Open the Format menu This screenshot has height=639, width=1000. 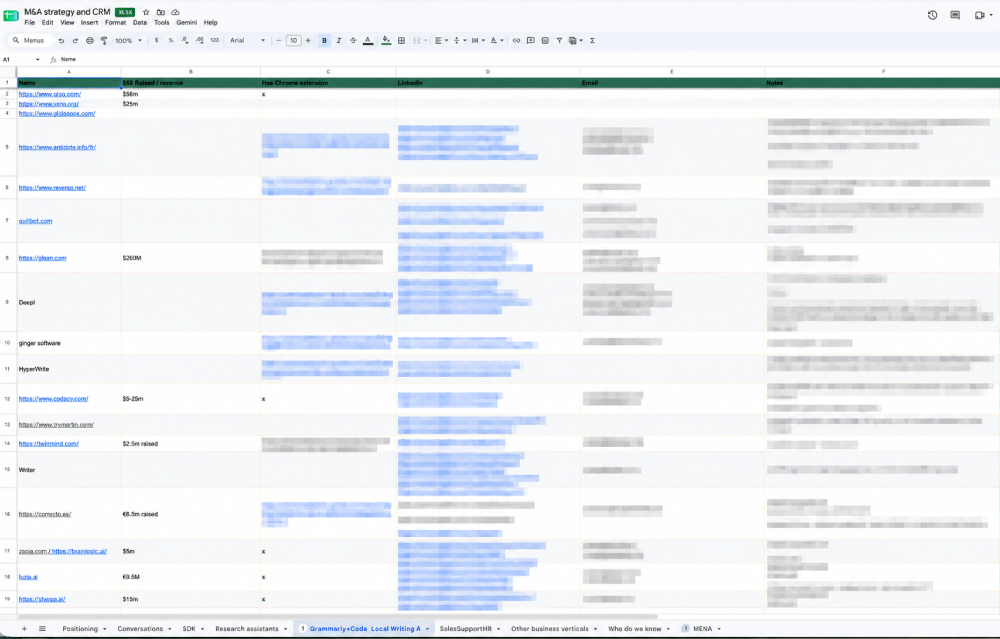[115, 22]
